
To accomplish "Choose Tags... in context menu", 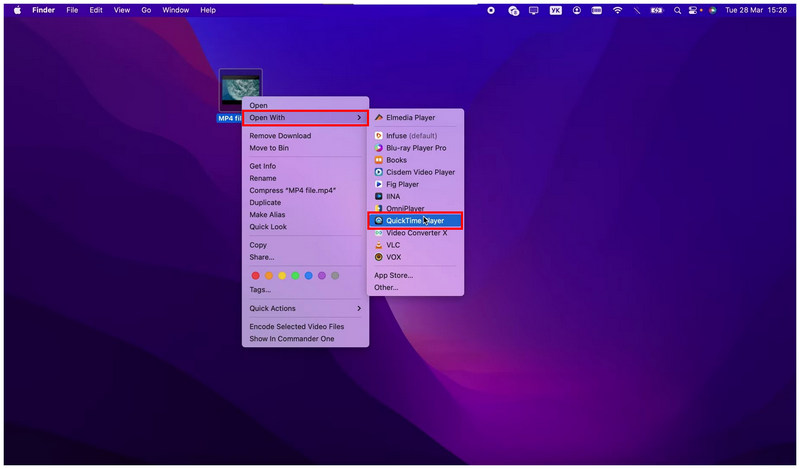I will click(x=305, y=290).
